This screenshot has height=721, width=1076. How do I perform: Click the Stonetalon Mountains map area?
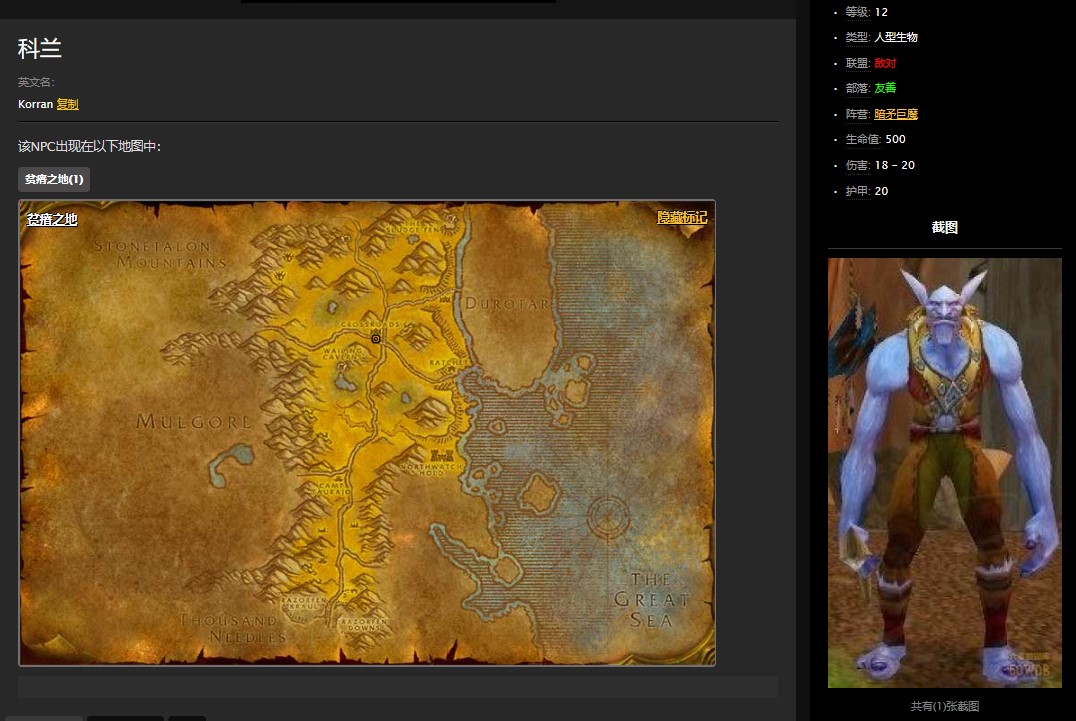pos(160,254)
